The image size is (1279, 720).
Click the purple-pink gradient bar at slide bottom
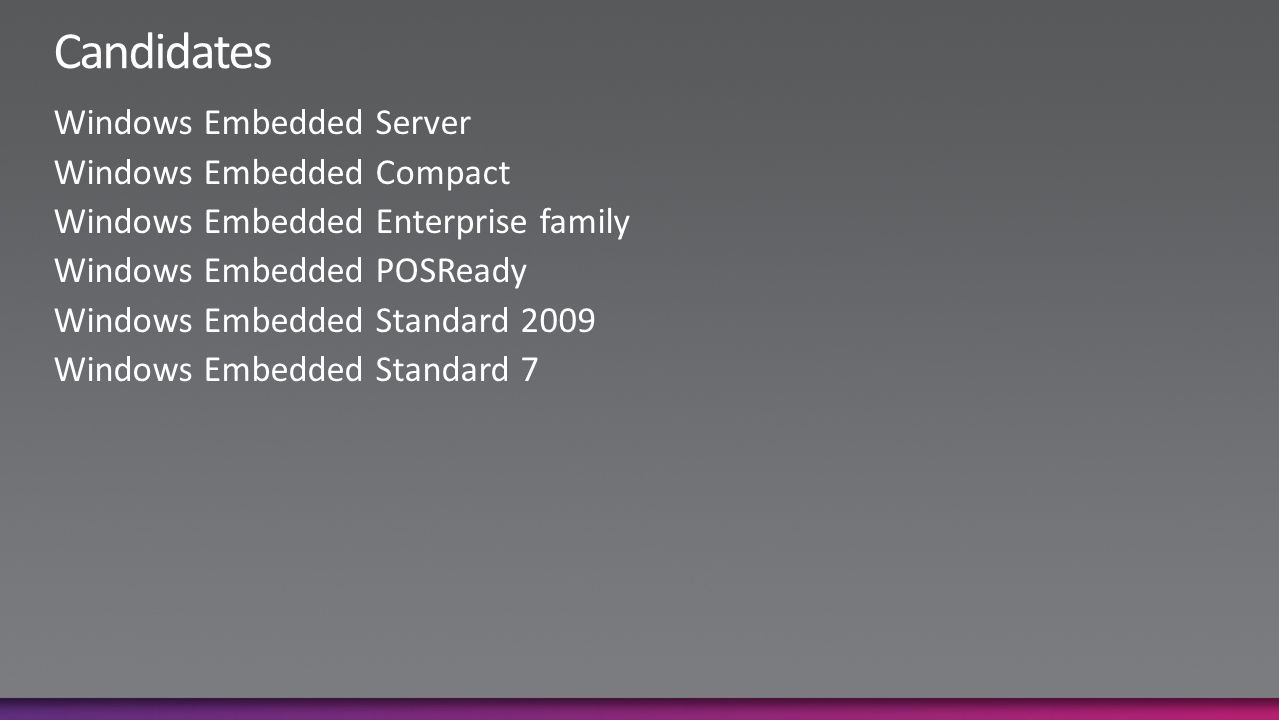click(639, 708)
